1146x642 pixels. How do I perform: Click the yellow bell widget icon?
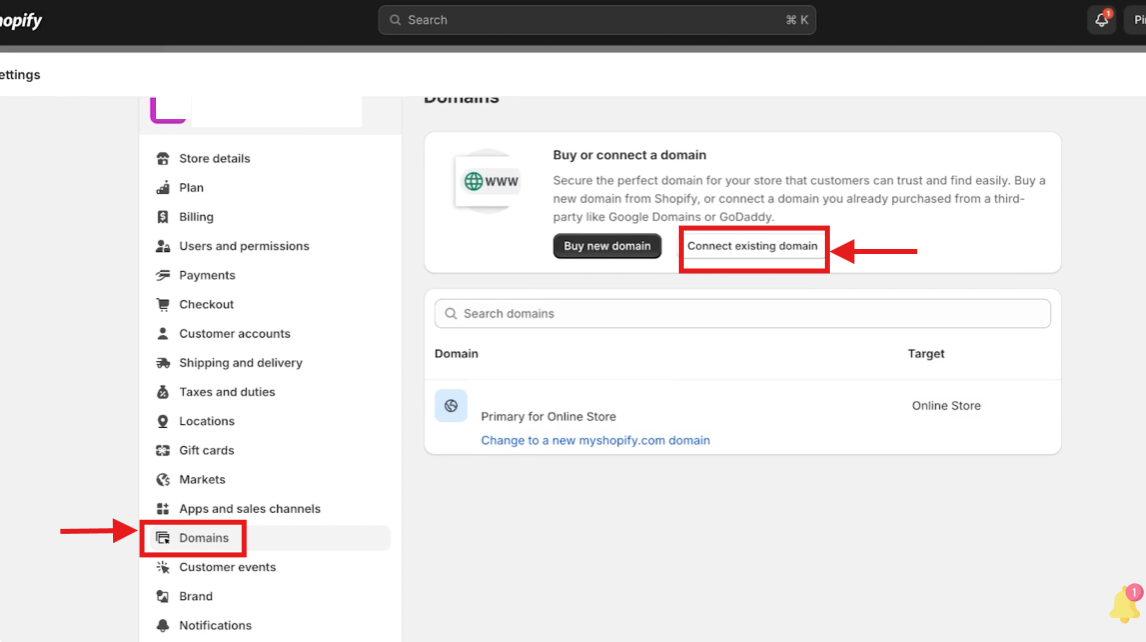point(1124,605)
